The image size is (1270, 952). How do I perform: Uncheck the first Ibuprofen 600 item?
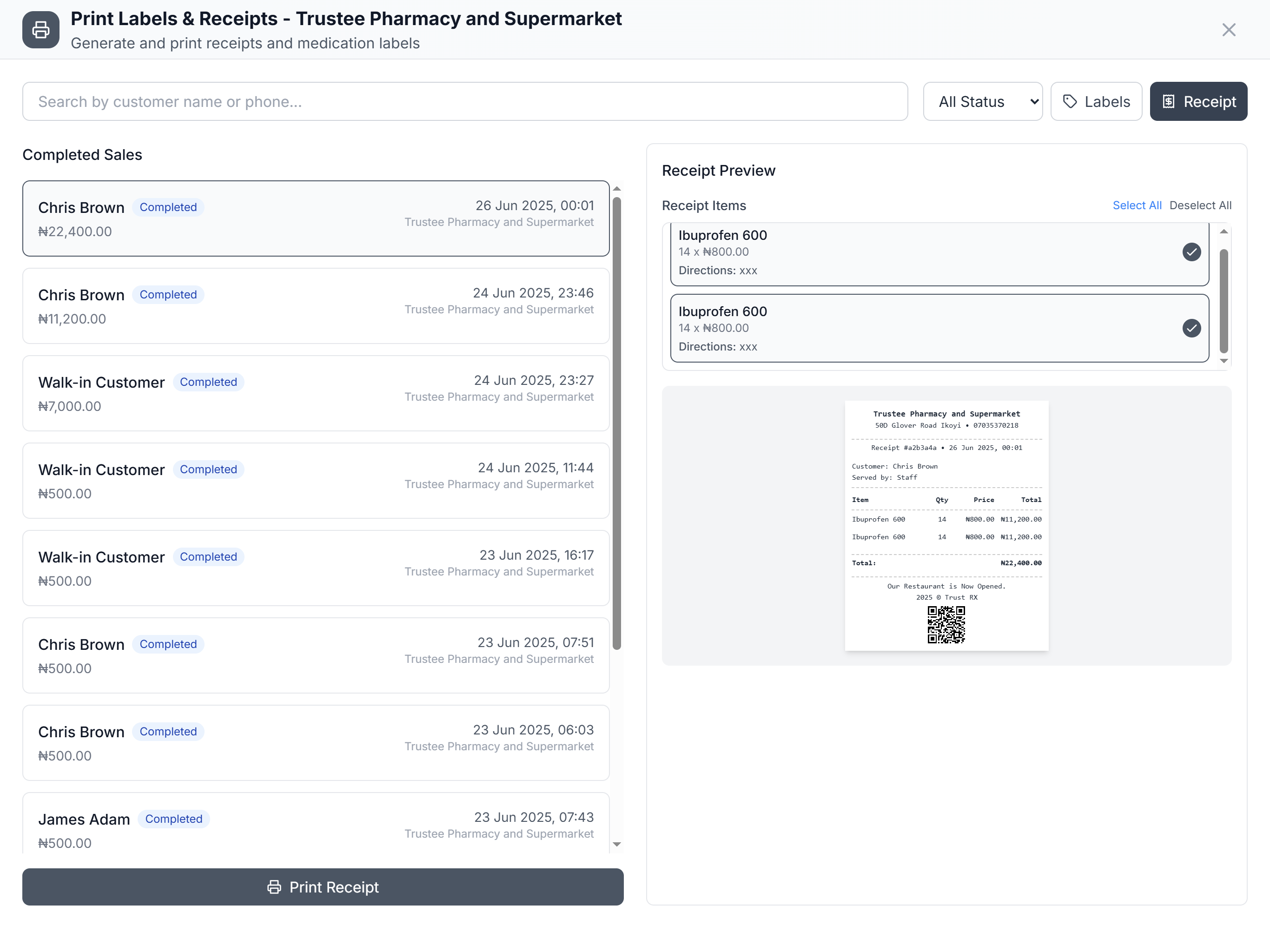[x=1191, y=252]
